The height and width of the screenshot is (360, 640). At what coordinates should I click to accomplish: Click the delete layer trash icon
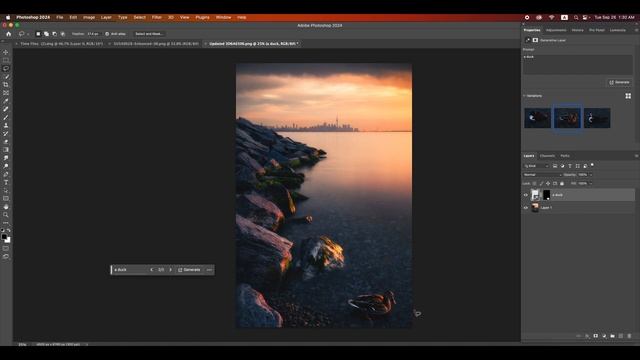(629, 336)
